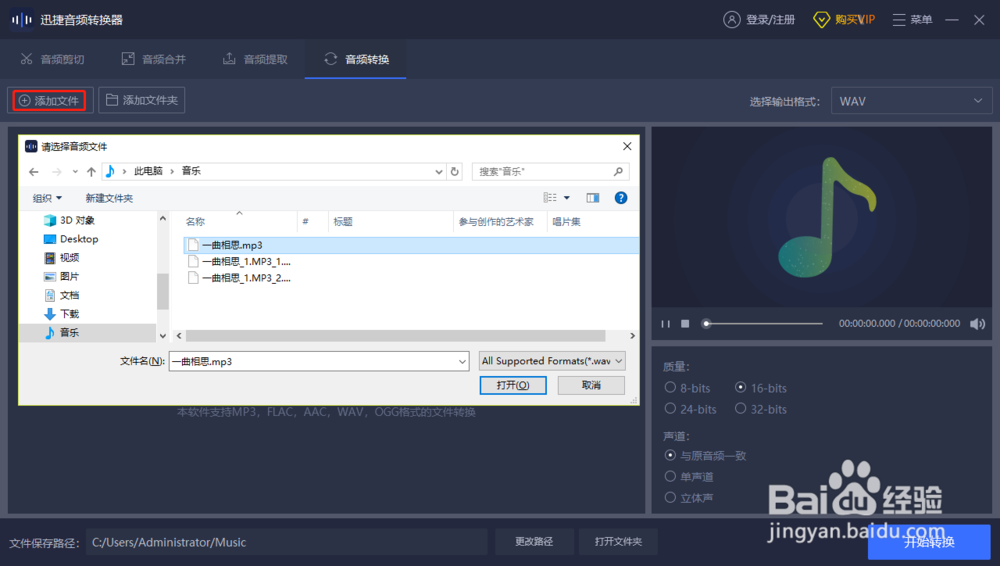Click the 取消 button
The image size is (1000, 566).
coord(591,385)
